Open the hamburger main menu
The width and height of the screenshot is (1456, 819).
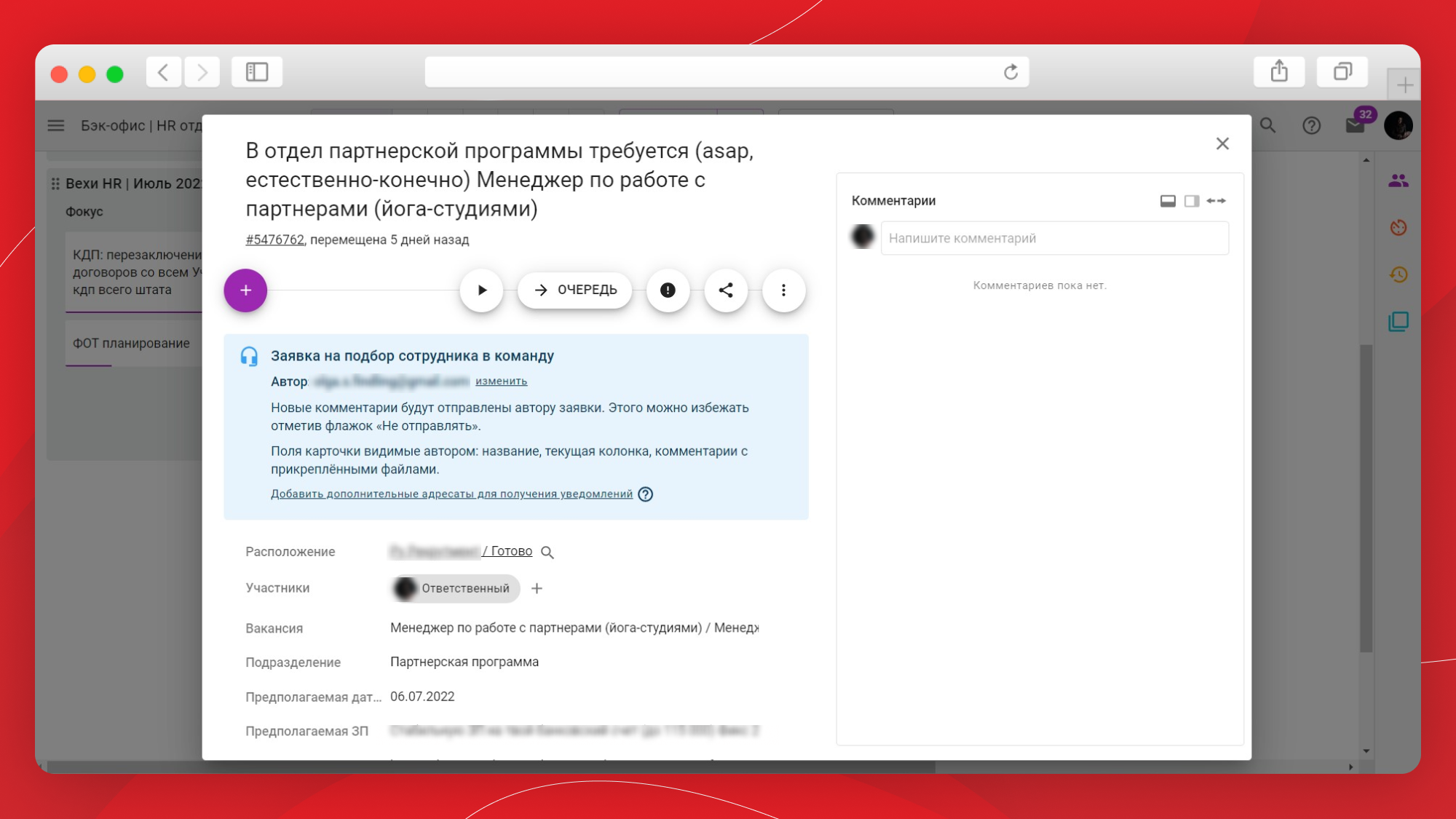56,125
